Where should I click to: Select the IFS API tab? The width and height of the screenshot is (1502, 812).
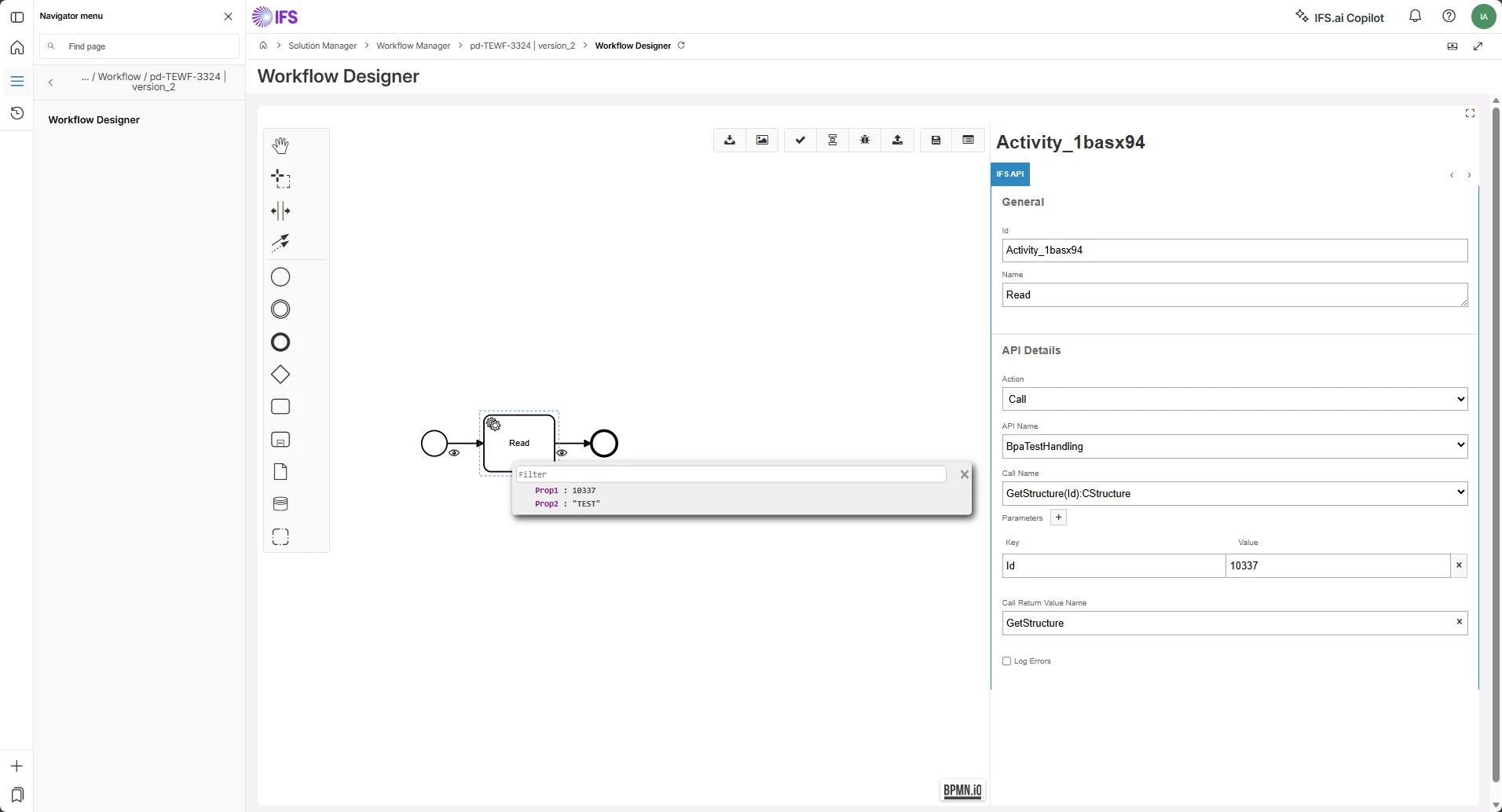coord(1010,174)
